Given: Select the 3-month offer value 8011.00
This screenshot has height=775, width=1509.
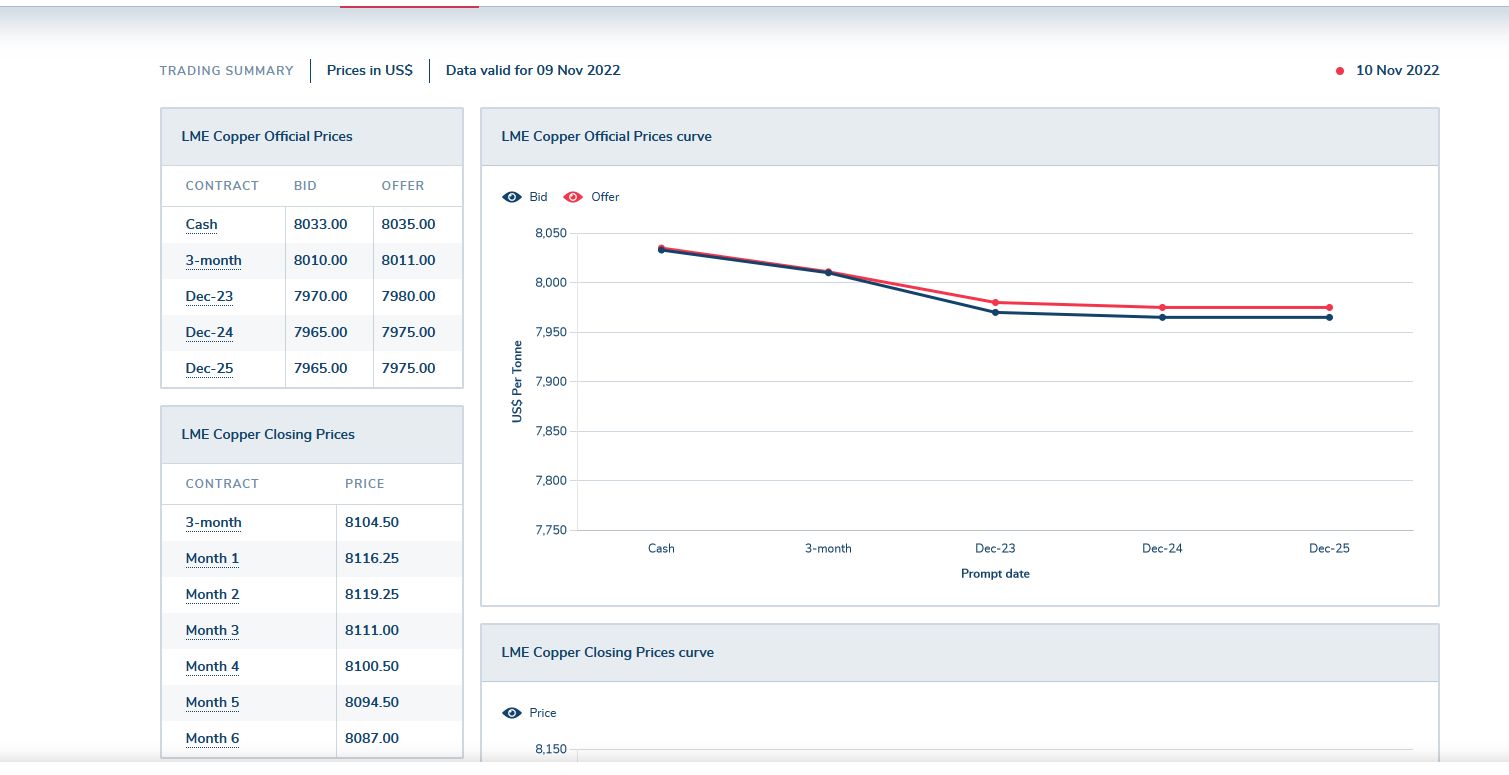Looking at the screenshot, I should coord(408,261).
